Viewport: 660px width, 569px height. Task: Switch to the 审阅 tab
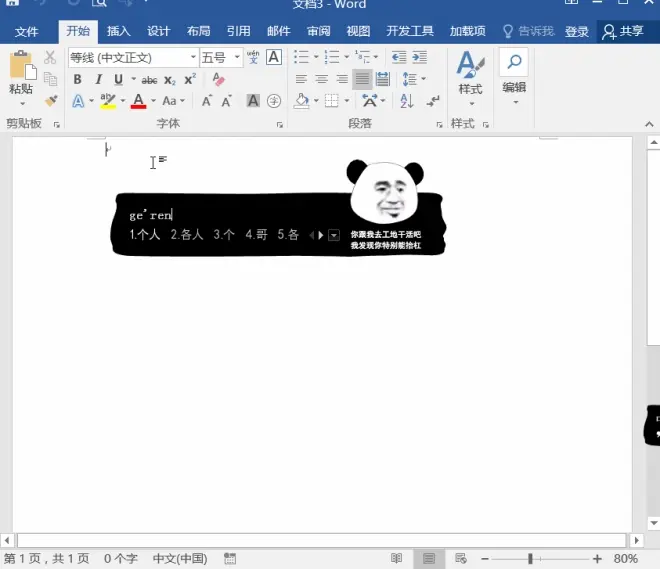(319, 31)
